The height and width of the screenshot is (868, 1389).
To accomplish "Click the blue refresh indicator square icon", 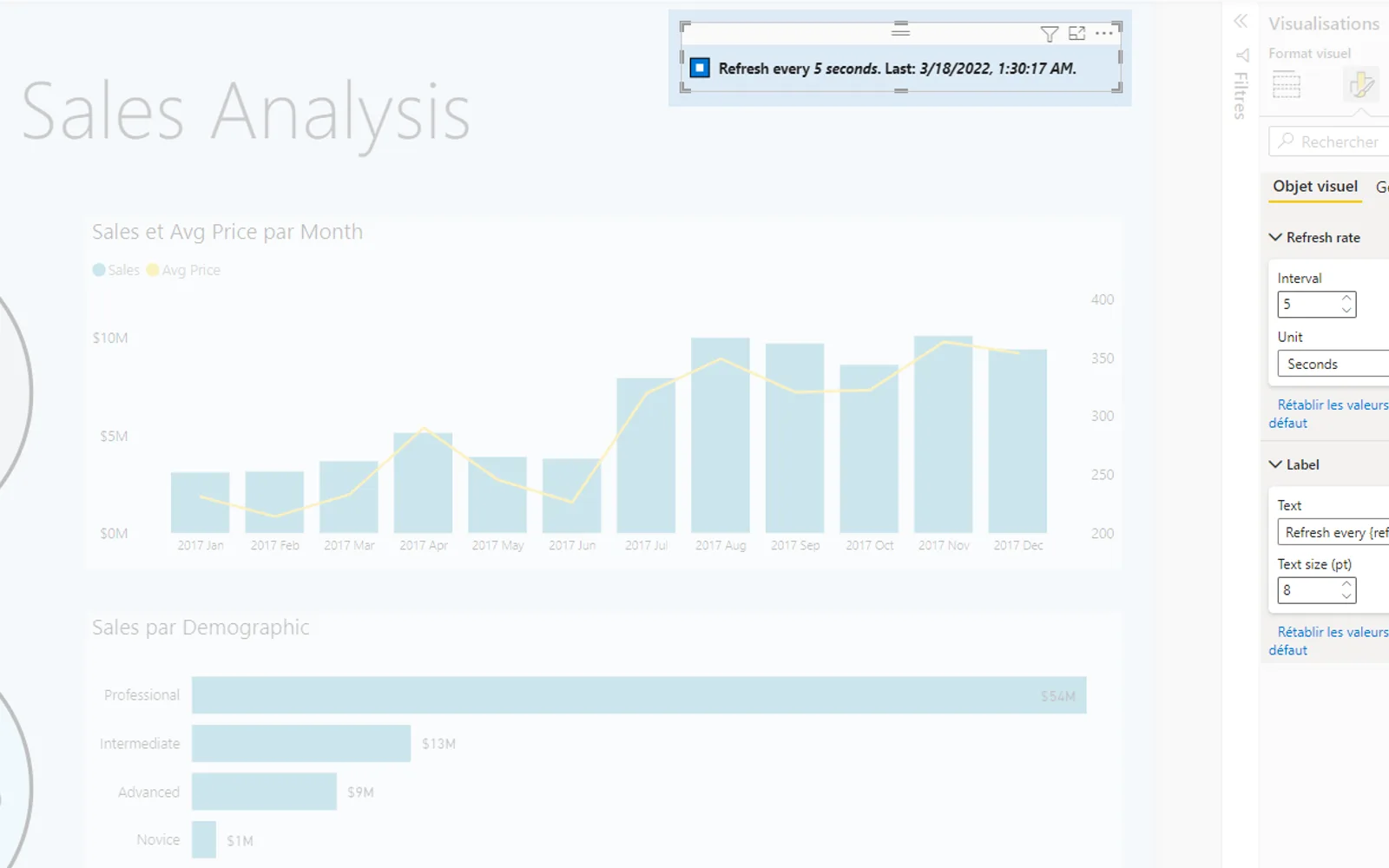I will (700, 68).
